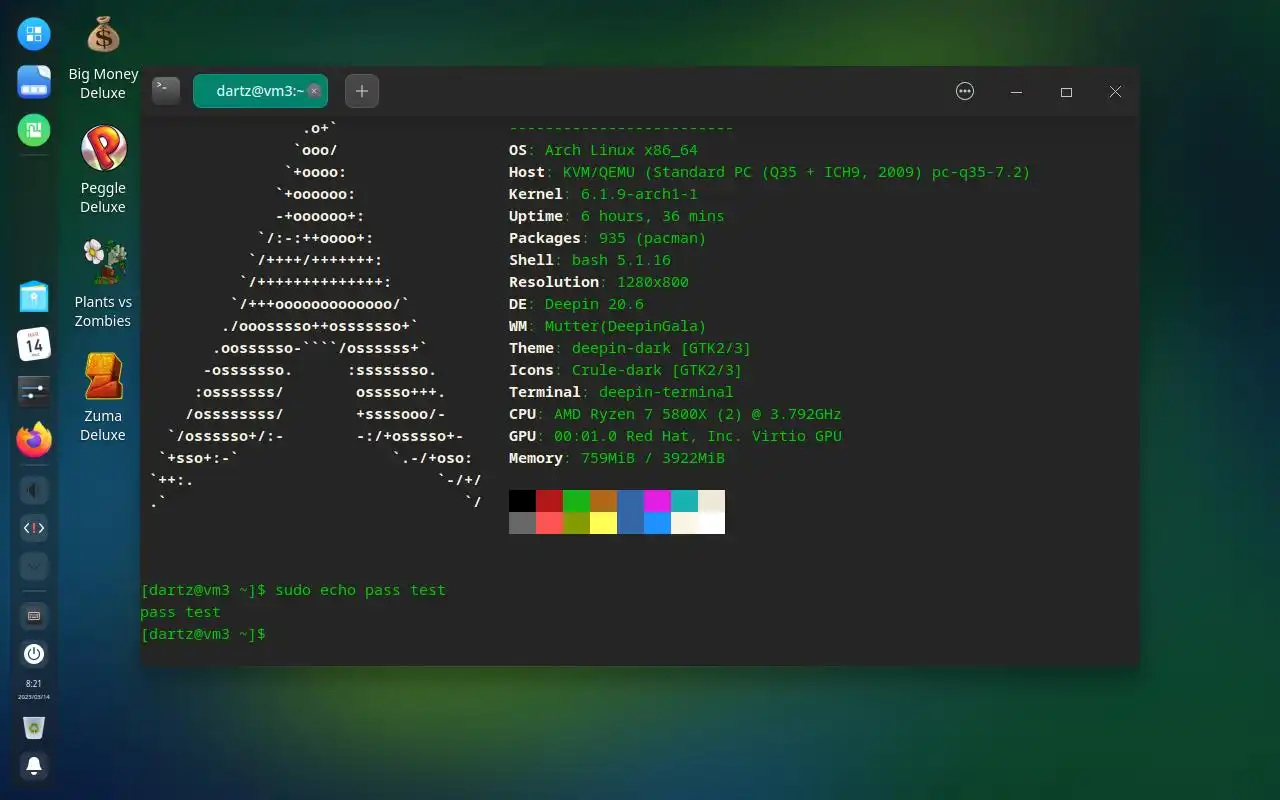Open Plants vs Zombies desktop shortcut
The width and height of the screenshot is (1280, 800).
pyautogui.click(x=103, y=284)
